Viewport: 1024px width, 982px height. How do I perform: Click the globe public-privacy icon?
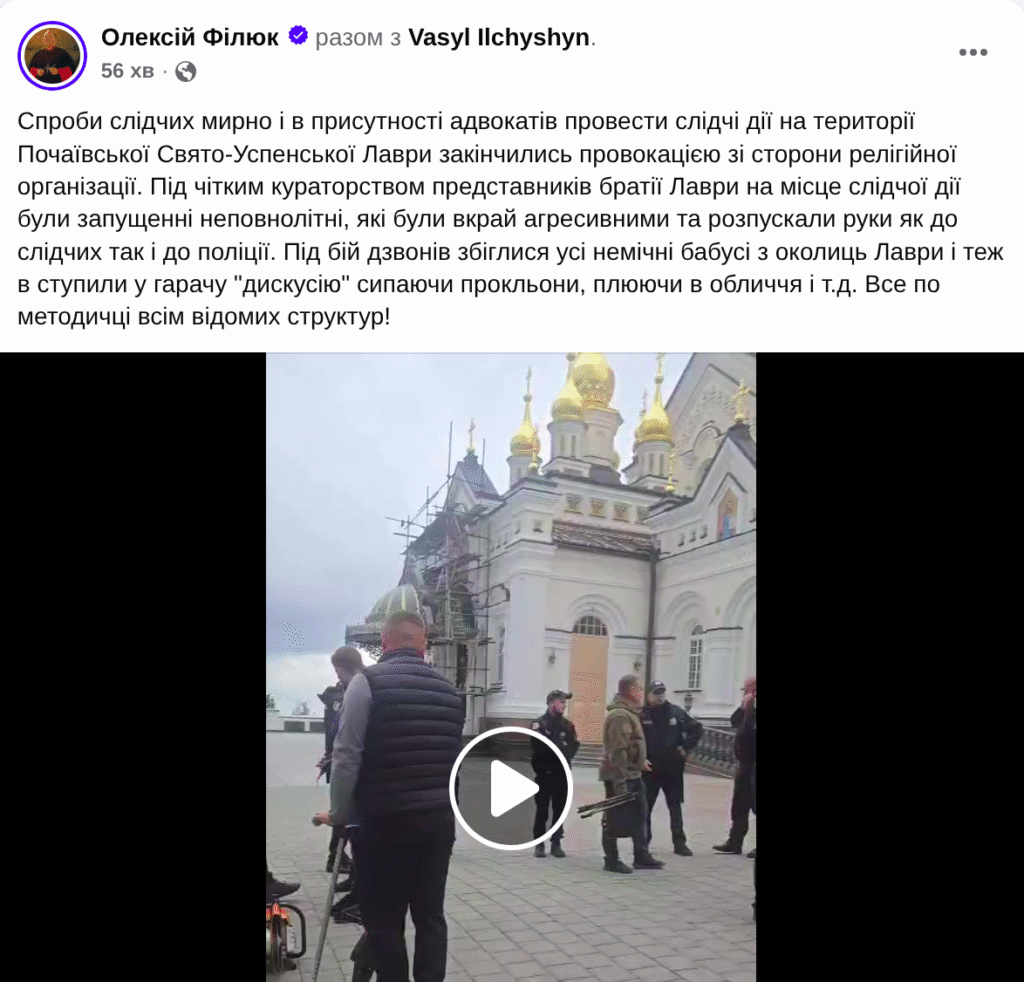[x=185, y=71]
